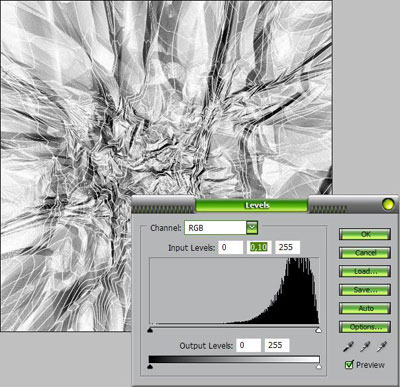
Task: Click the Save... button
Action: tap(365, 290)
